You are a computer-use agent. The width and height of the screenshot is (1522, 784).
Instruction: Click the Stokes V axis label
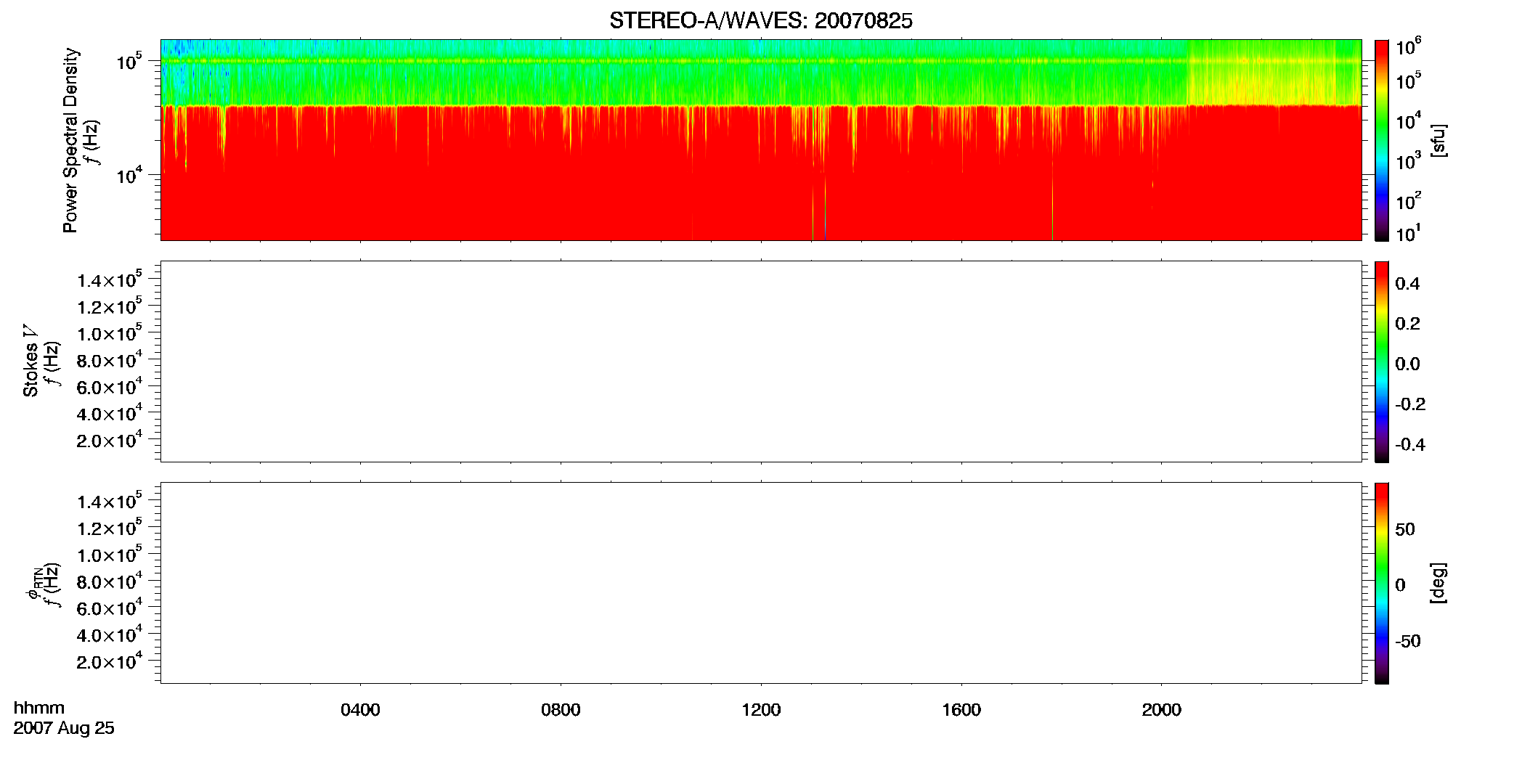(x=30, y=361)
